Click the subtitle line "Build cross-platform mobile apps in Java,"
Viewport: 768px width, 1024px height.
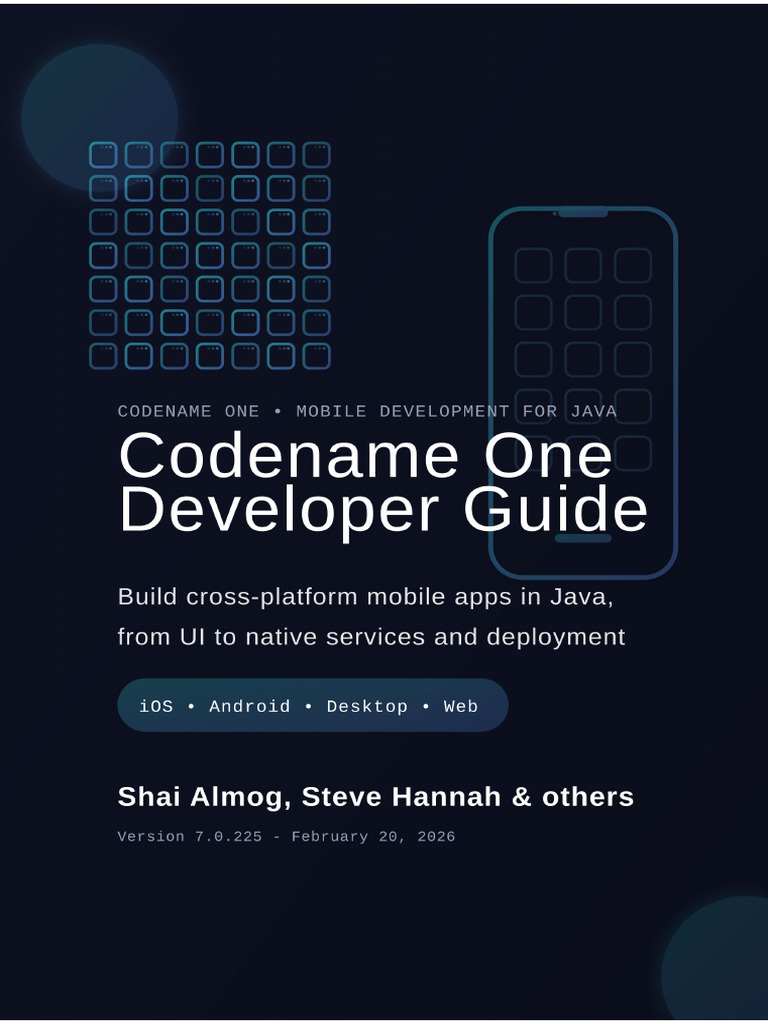point(365,597)
